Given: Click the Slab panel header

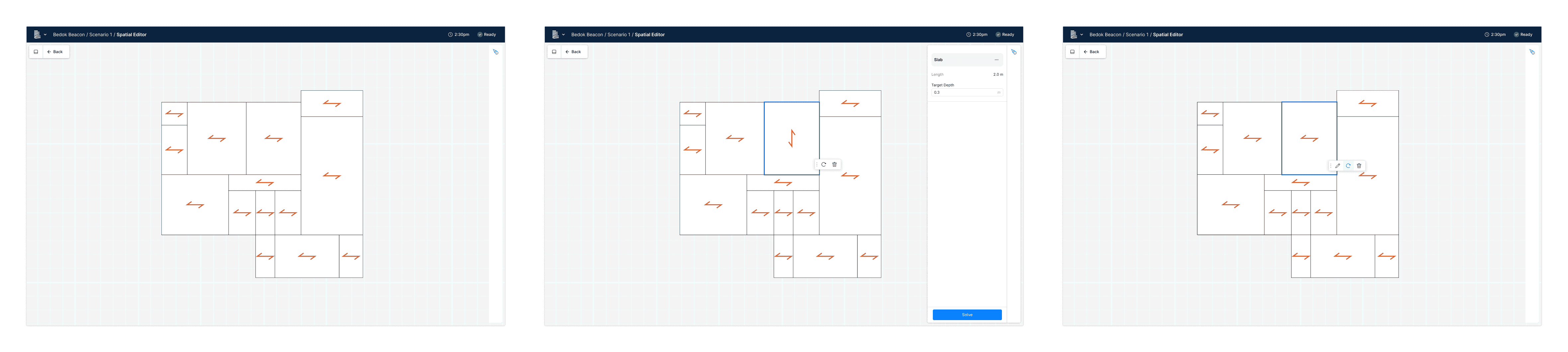Looking at the screenshot, I should point(967,59).
